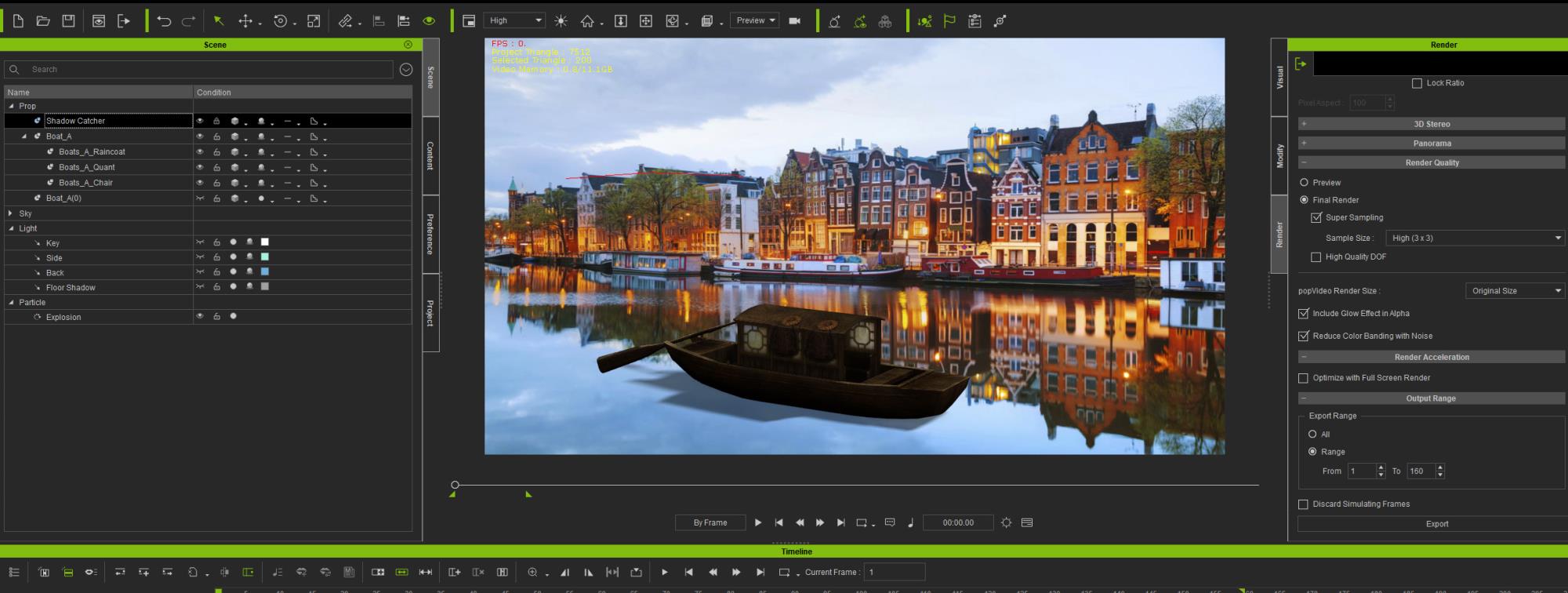This screenshot has width=1568, height=593.
Task: Select the green arrow Select tool
Action: (x=219, y=21)
